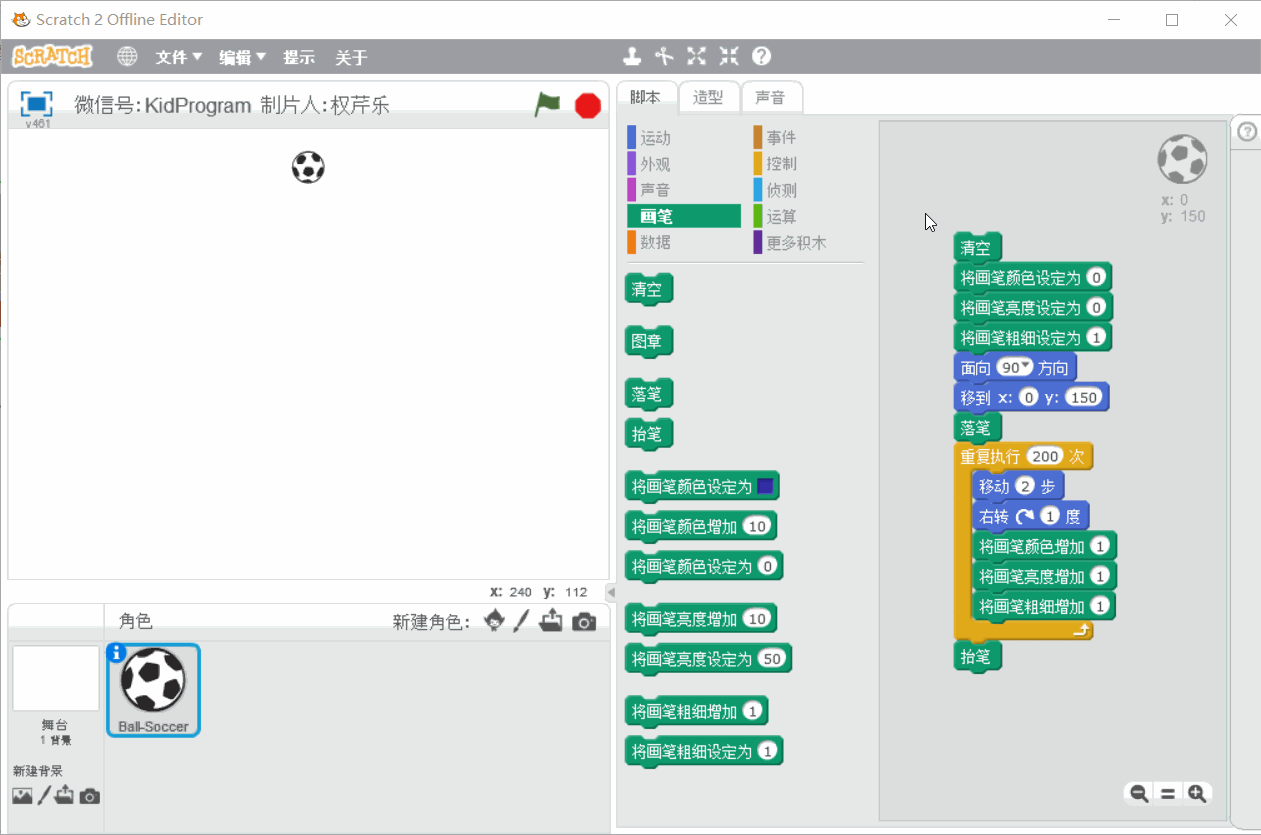1261x835 pixels.
Task: Select the delete scissors tool
Action: 664,56
